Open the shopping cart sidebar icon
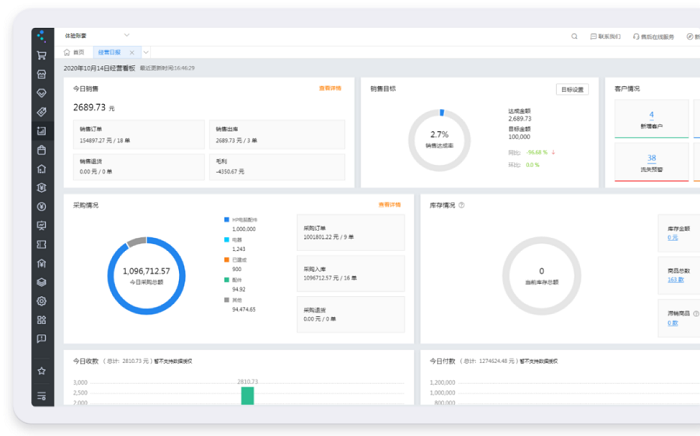Viewport: 700px width, 436px height. click(42, 55)
